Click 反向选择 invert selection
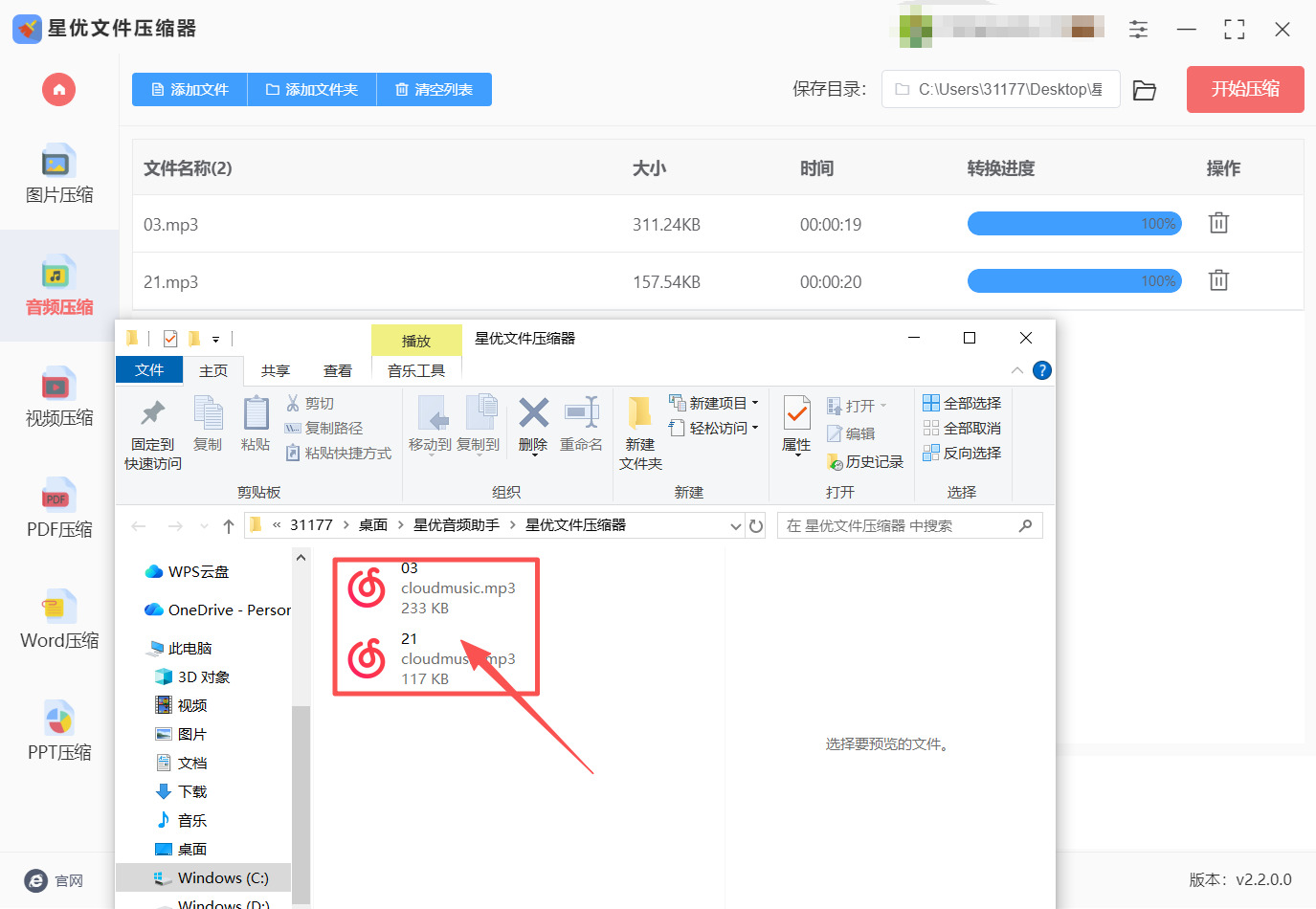1316x909 pixels. tap(962, 454)
